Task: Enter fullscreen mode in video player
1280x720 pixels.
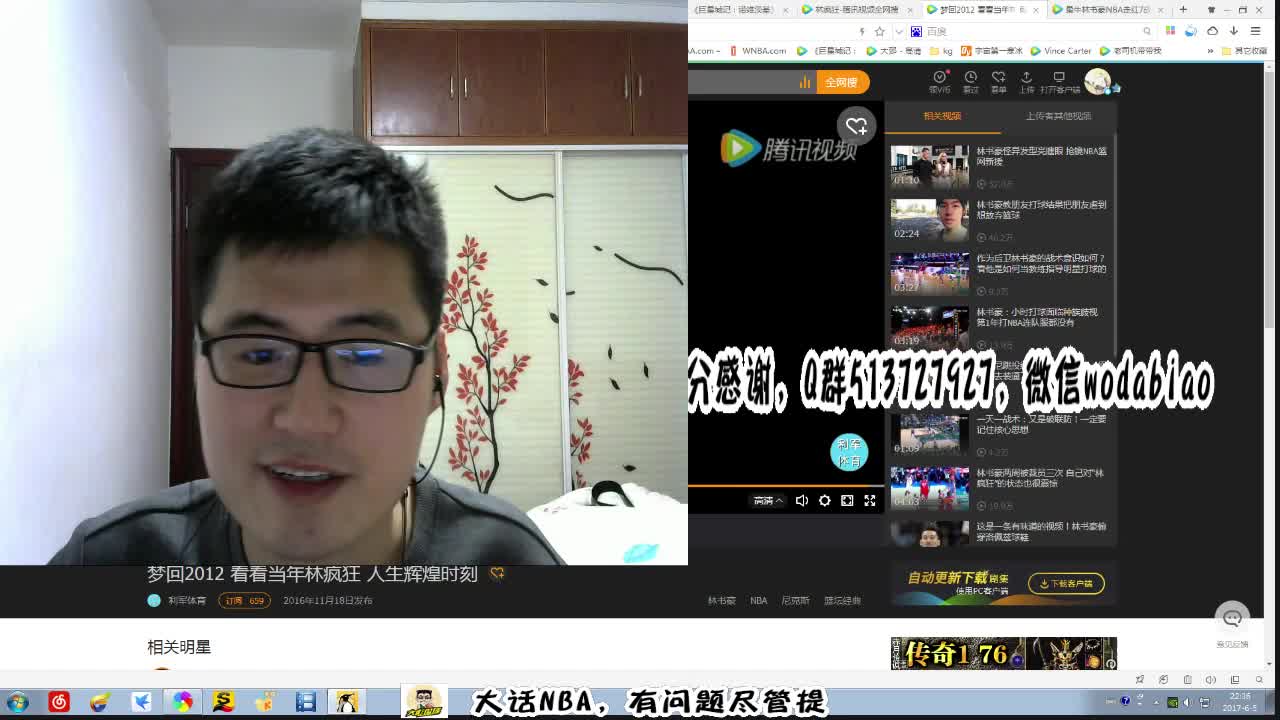Action: pos(870,501)
